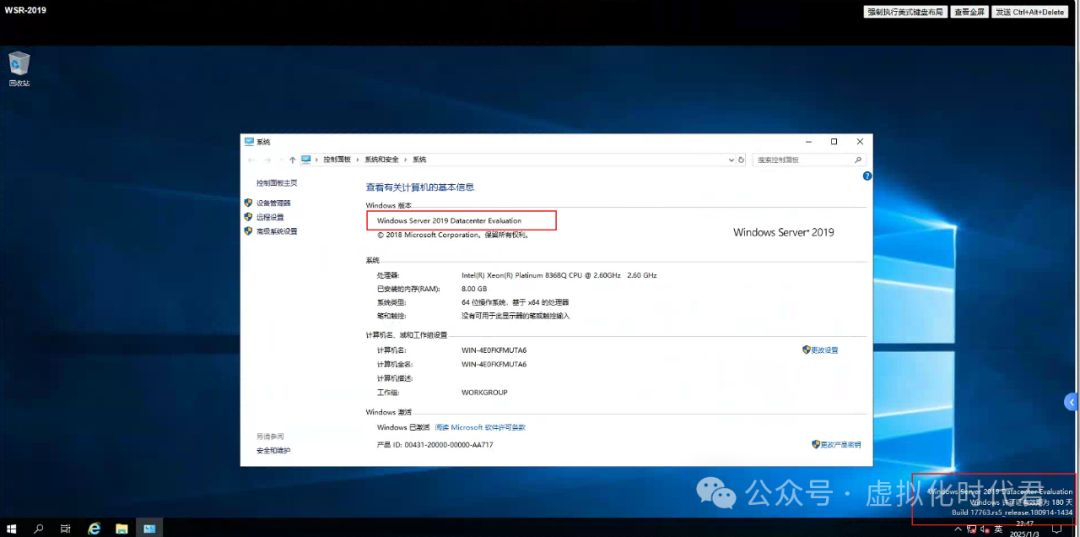1080x537 pixels.
Task: Open the taskbar clock showing 23:47
Action: (x=1024, y=529)
